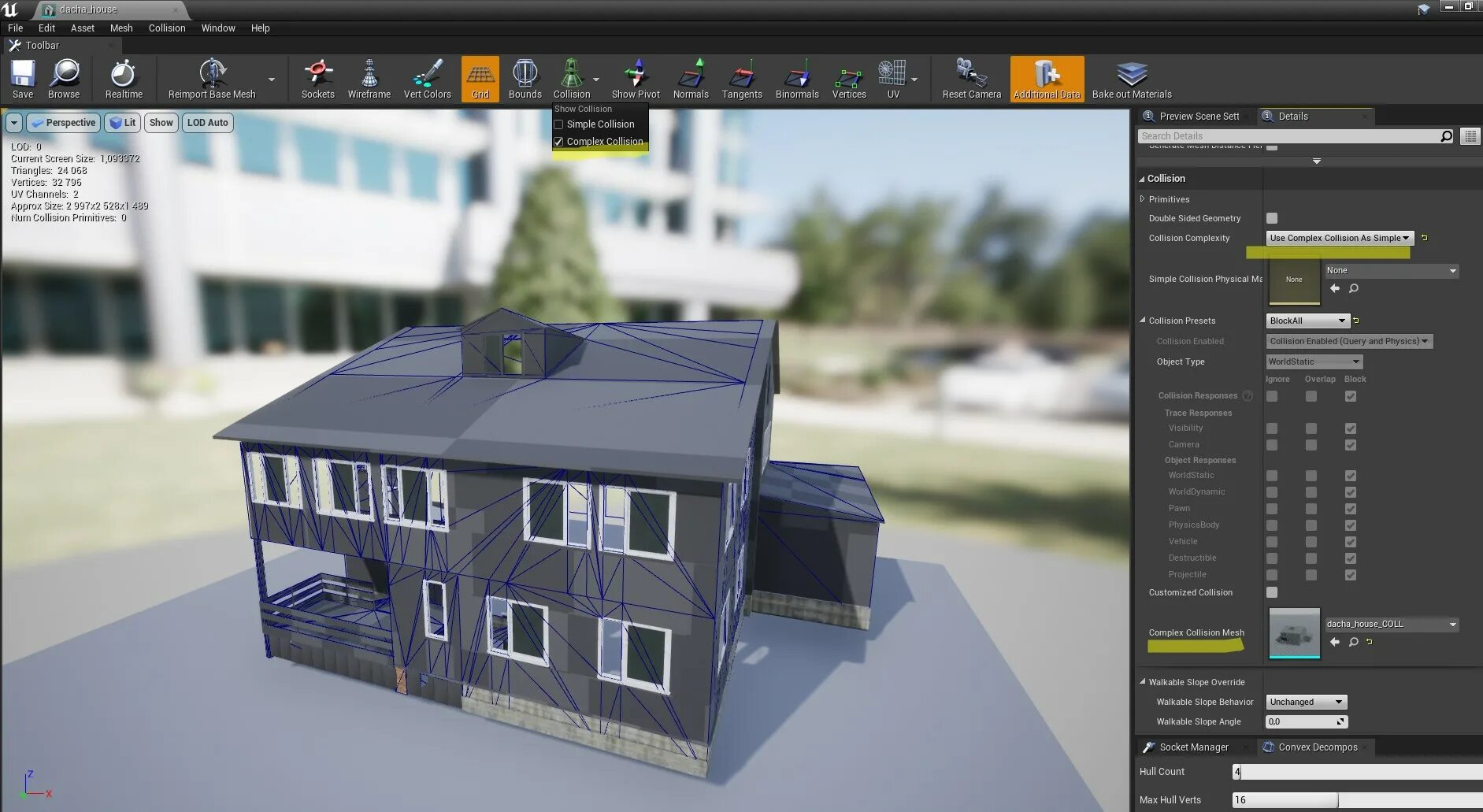Click the Search Details input field
The width and height of the screenshot is (1483, 812).
[1288, 136]
